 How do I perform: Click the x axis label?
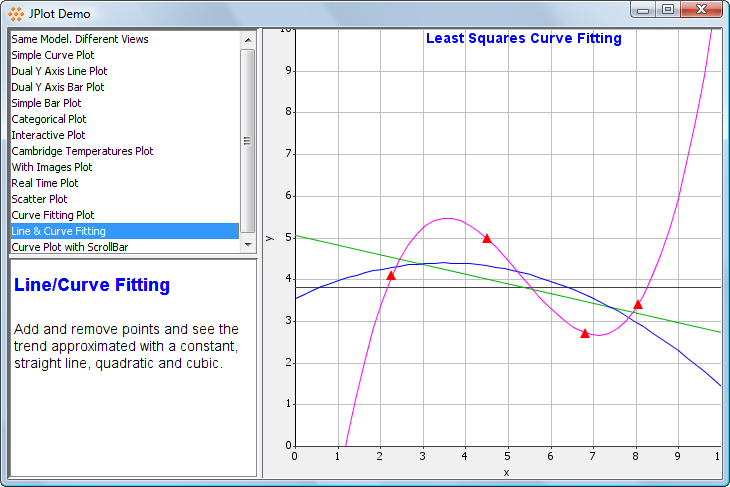pyautogui.click(x=507, y=473)
